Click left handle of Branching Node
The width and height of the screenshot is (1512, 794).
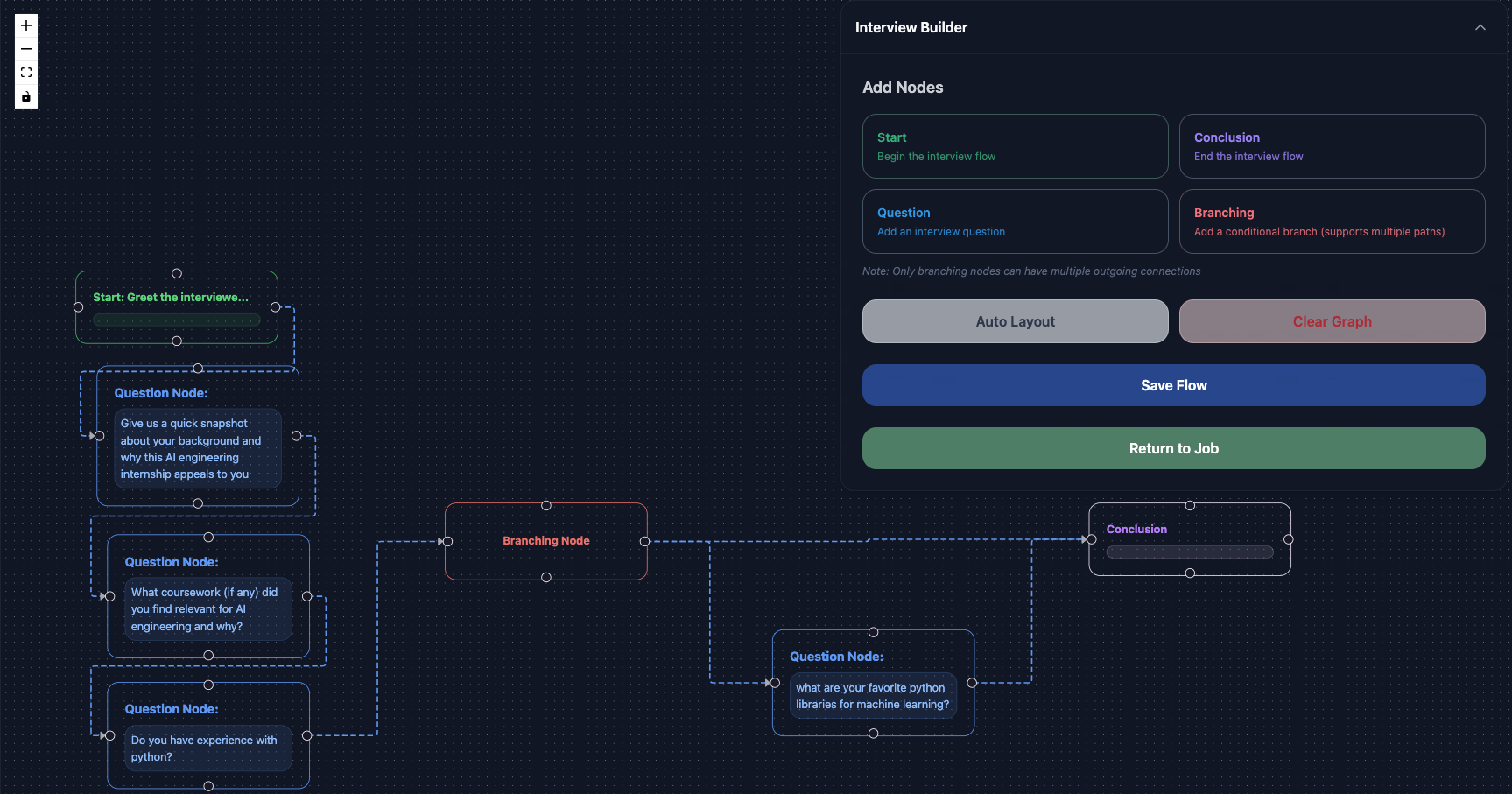tap(447, 541)
